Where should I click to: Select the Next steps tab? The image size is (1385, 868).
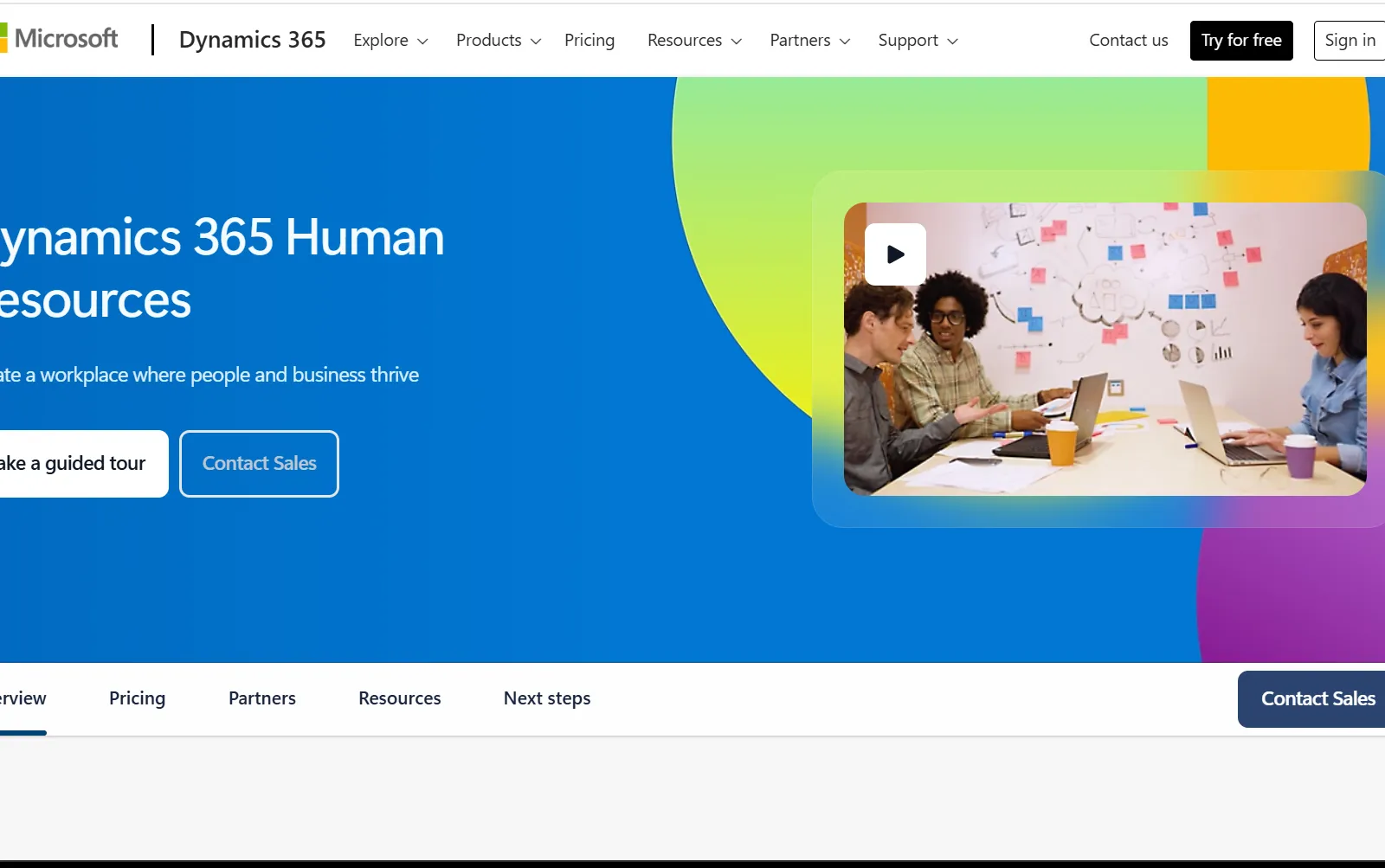point(547,698)
